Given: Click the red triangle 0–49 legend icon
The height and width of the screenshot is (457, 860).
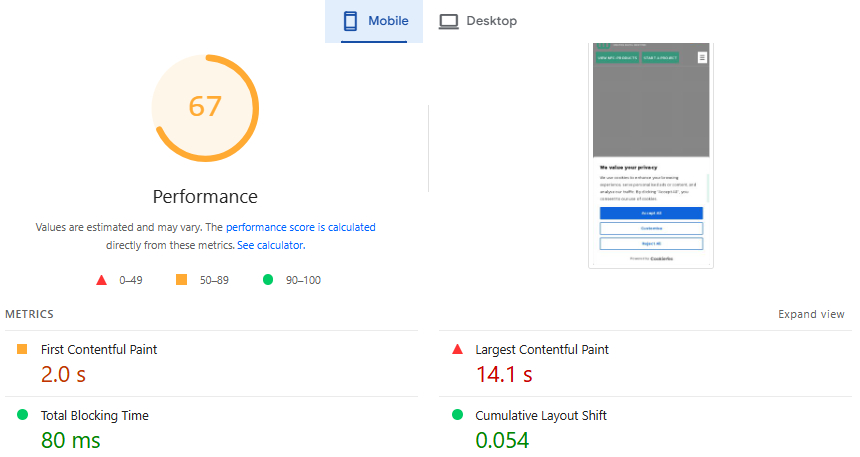Looking at the screenshot, I should pos(101,280).
